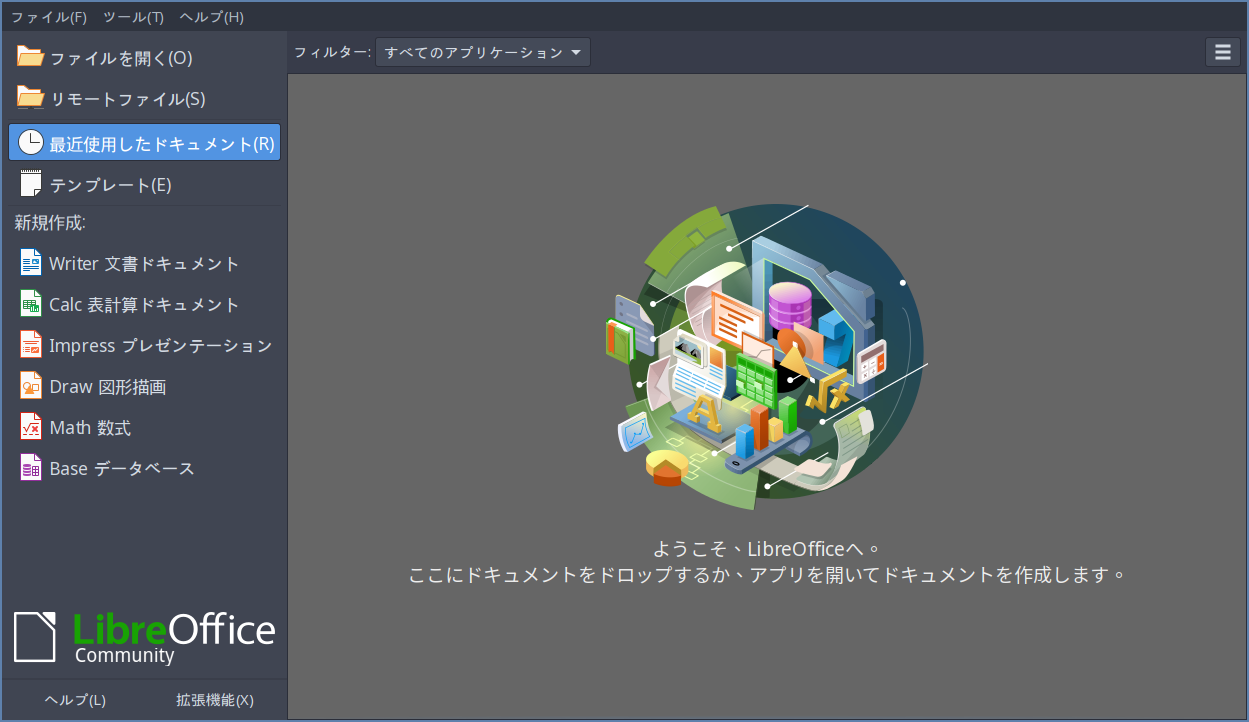Open the view options hamburger menu

[x=1222, y=51]
